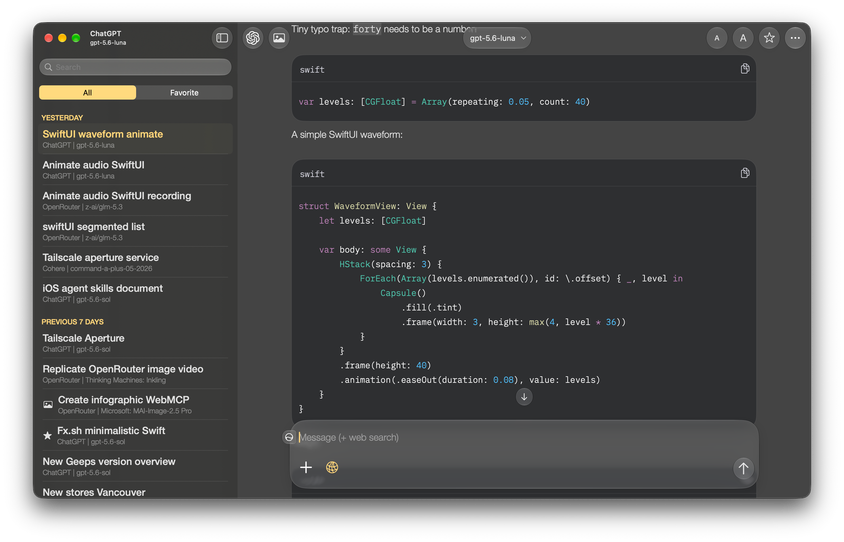Click the PREVIOUS 7 DAYS section header
Viewport: 844px width, 542px height.
[73, 321]
